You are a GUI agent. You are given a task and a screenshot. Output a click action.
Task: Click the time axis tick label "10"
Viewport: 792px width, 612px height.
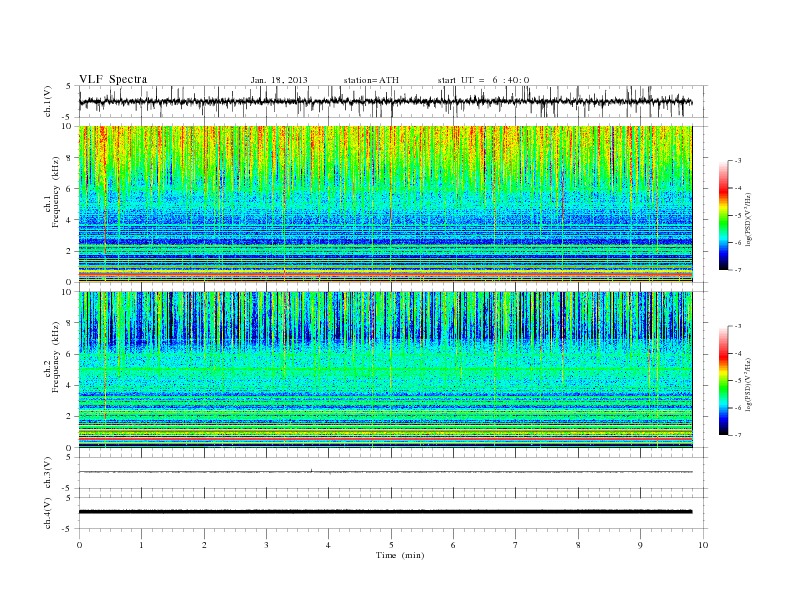coord(703,545)
